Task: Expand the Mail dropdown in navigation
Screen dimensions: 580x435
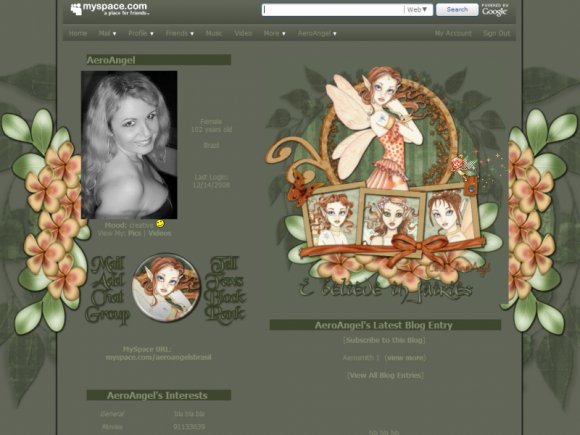Action: (107, 33)
